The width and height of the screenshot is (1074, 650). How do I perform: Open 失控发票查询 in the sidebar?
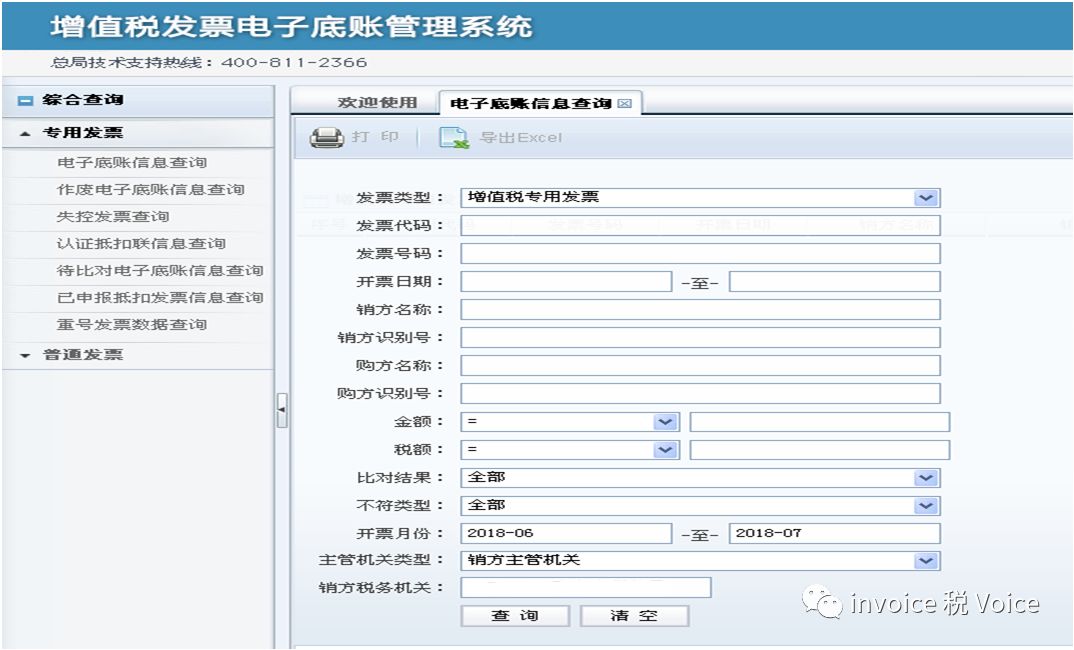point(113,217)
